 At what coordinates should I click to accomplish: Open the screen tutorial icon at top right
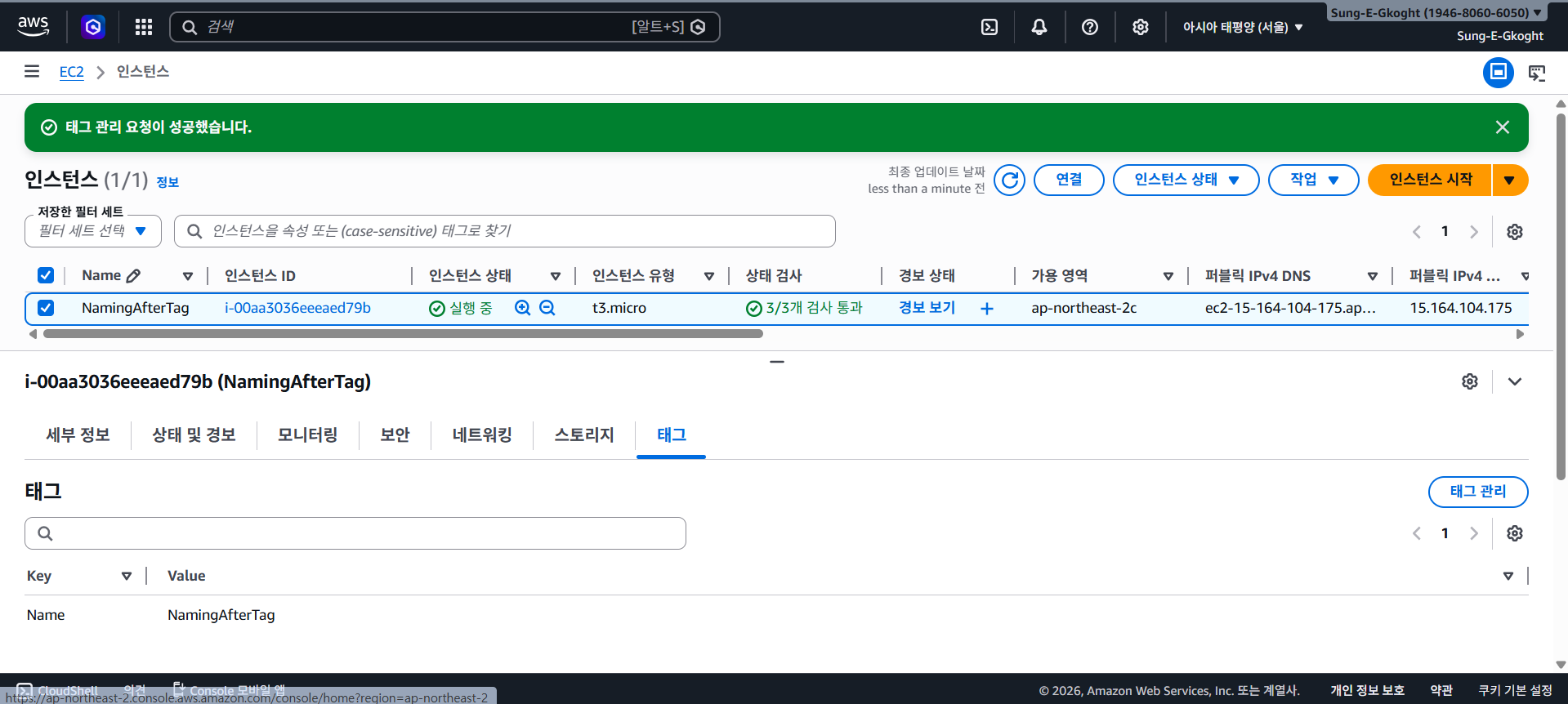tap(1537, 73)
